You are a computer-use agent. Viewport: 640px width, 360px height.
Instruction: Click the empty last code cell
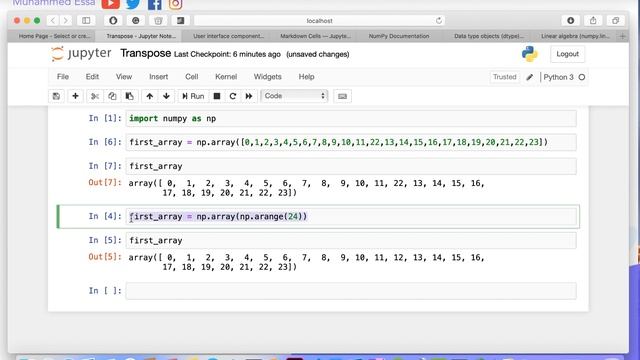[x=351, y=291]
